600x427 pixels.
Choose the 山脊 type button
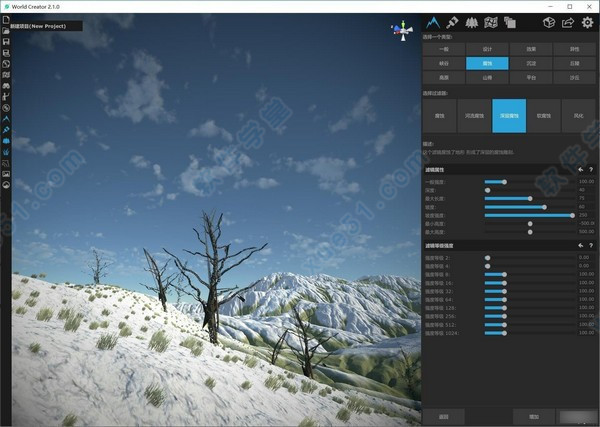click(487, 76)
